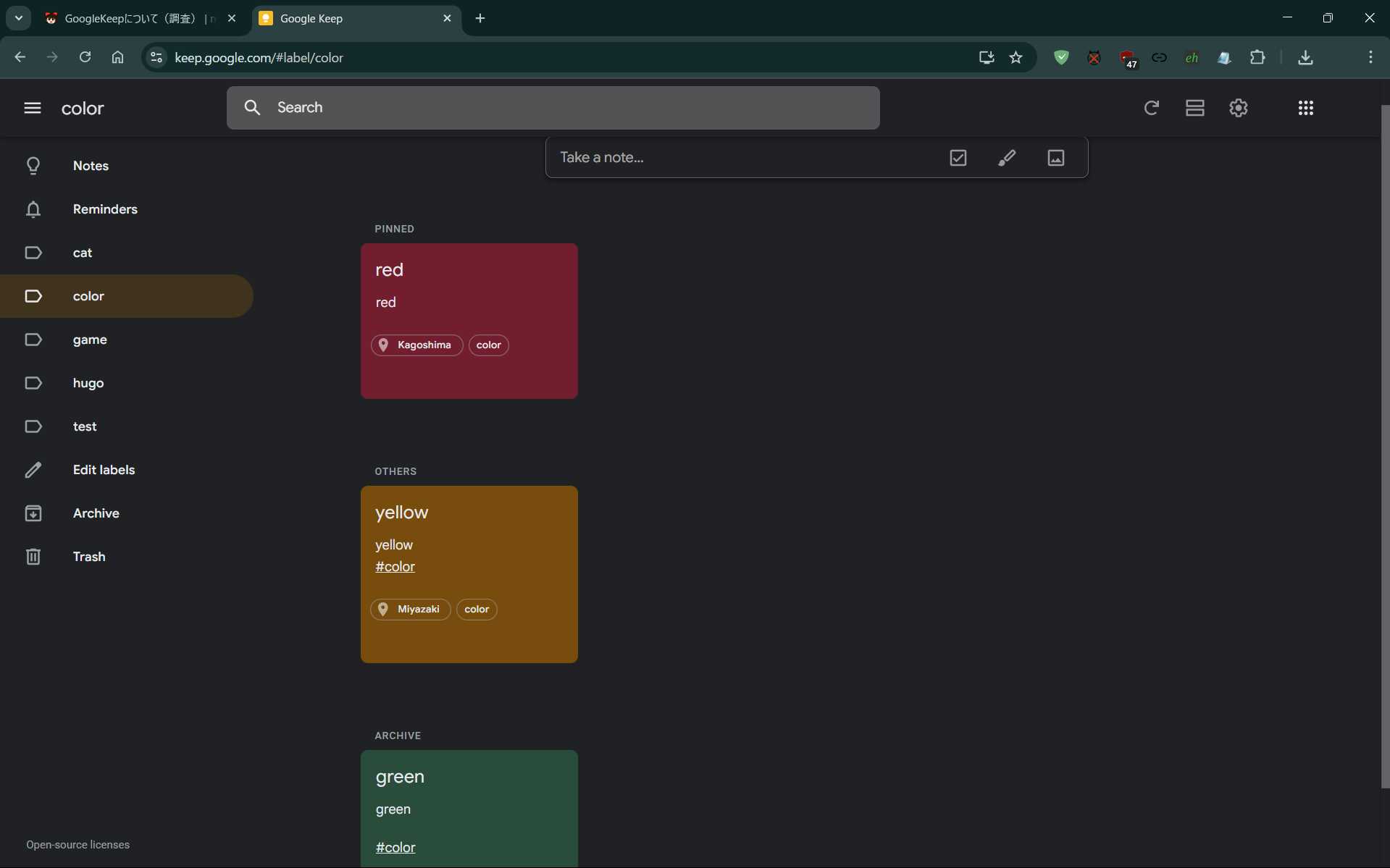Bookmark this page with the star
The height and width of the screenshot is (868, 1390).
tap(1016, 57)
